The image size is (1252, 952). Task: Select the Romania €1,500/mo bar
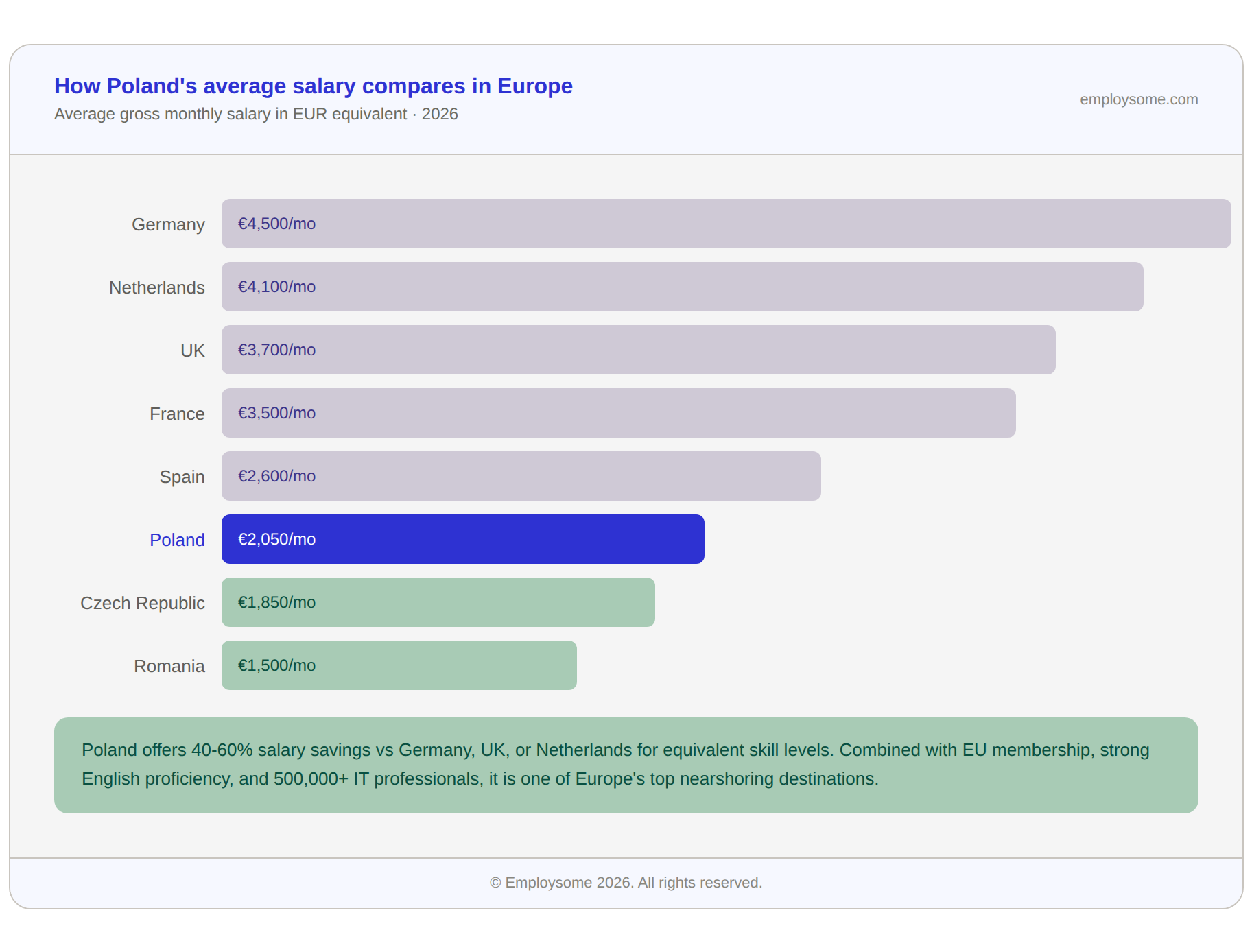(398, 665)
